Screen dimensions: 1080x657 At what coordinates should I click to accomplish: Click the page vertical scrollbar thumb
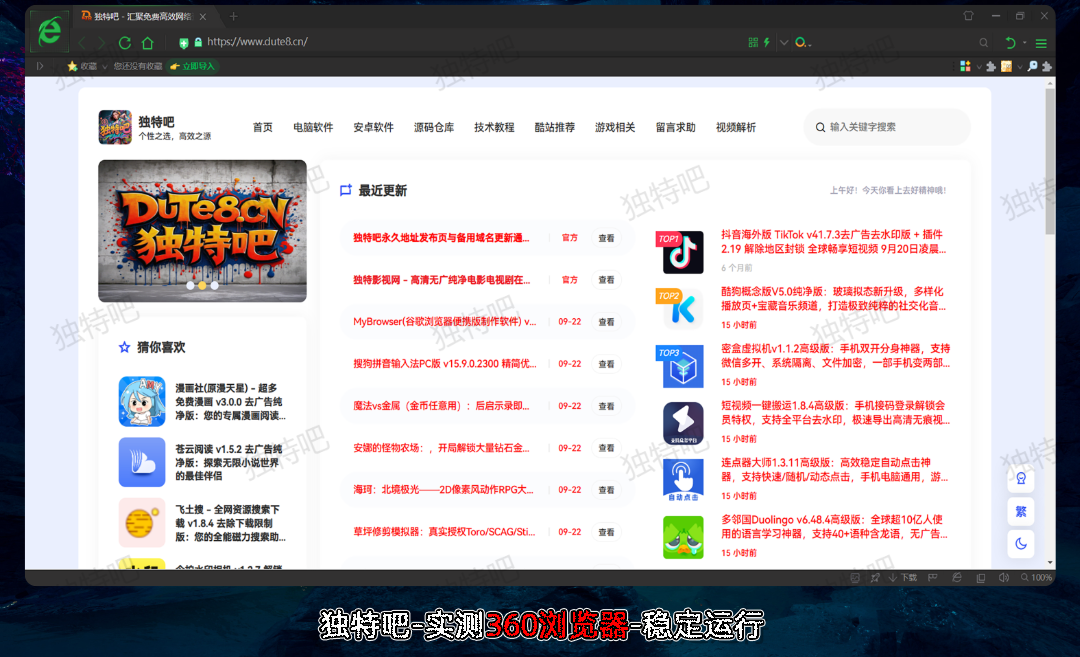1049,160
